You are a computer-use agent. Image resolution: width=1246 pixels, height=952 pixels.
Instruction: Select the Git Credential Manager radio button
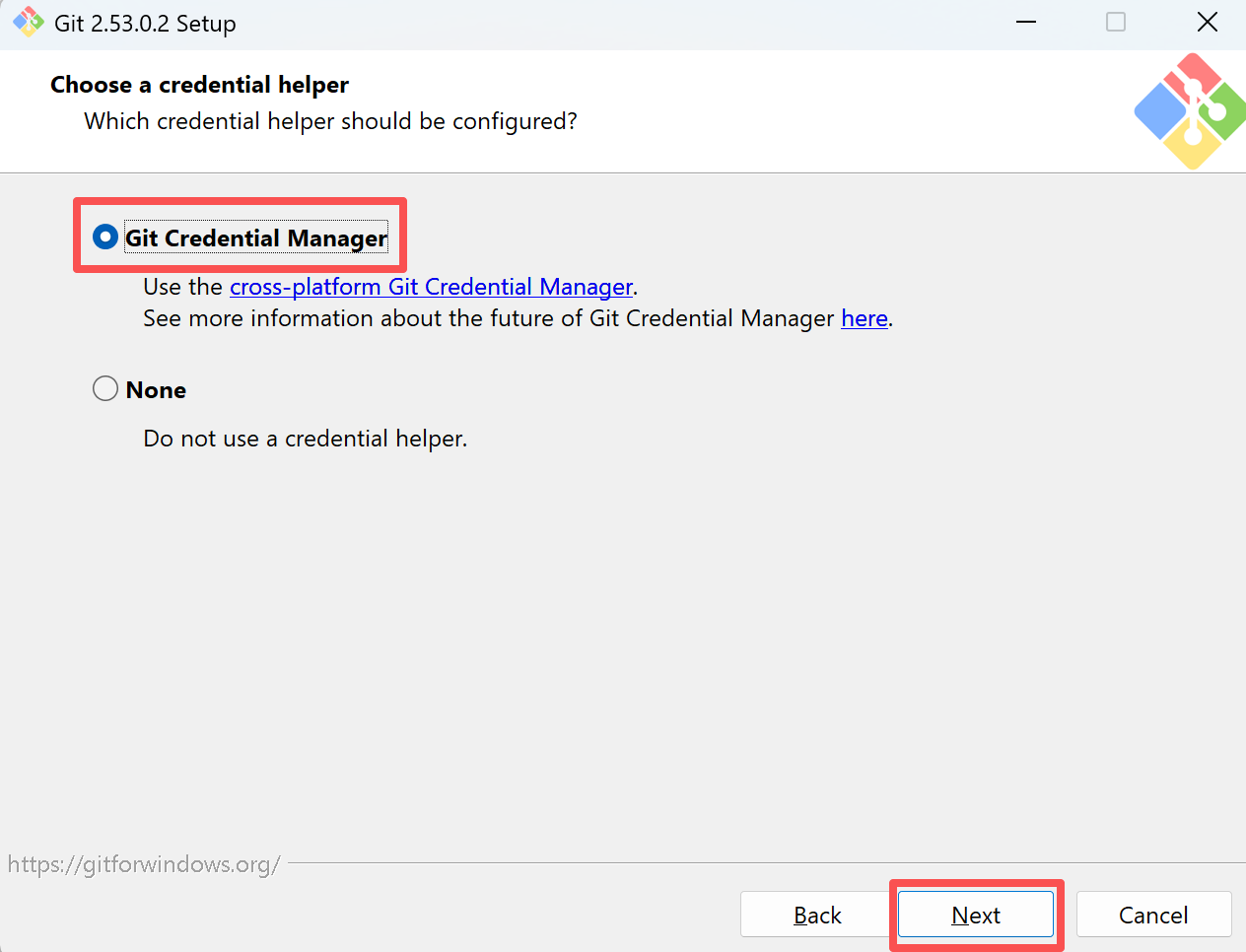point(105,238)
